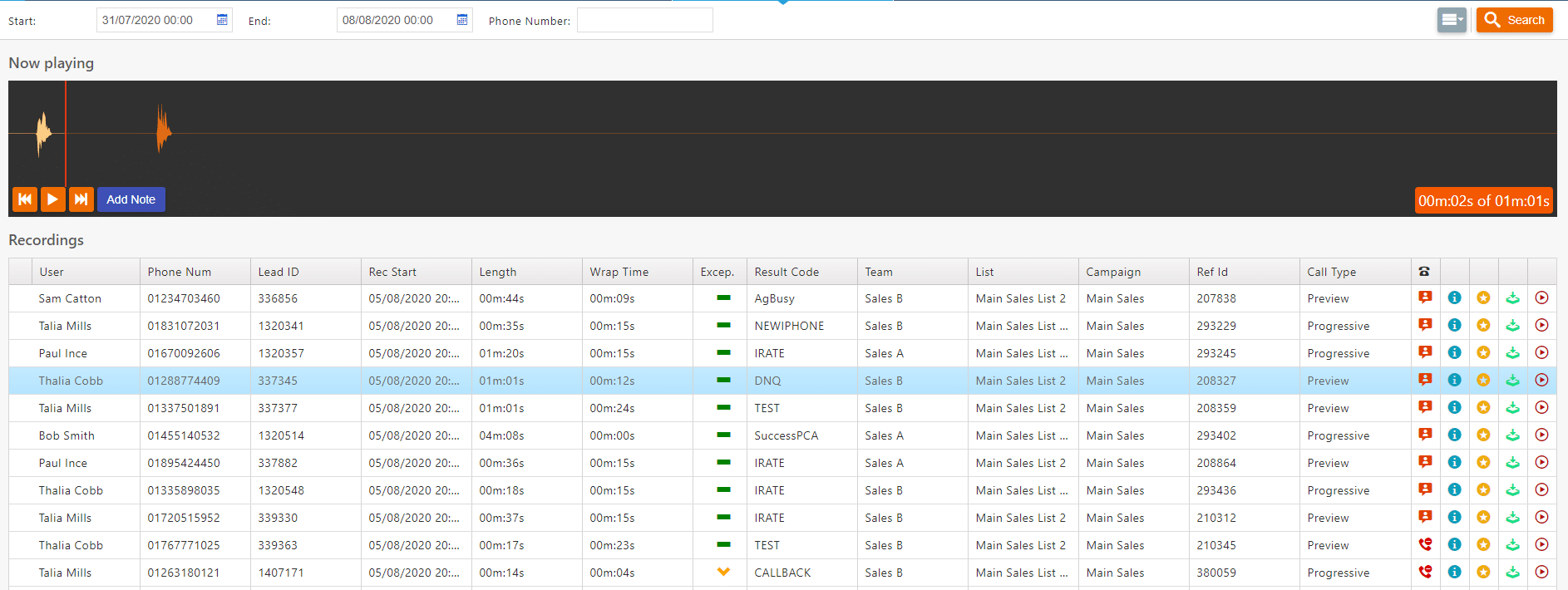
Task: Seek to second waveform burst
Action: 164,130
